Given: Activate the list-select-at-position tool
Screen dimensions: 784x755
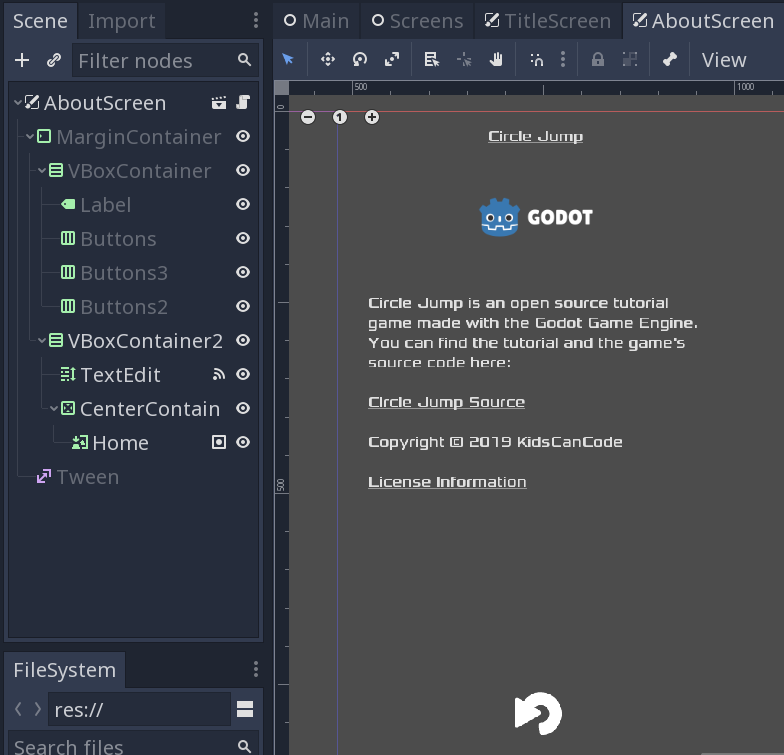Looking at the screenshot, I should tap(432, 60).
